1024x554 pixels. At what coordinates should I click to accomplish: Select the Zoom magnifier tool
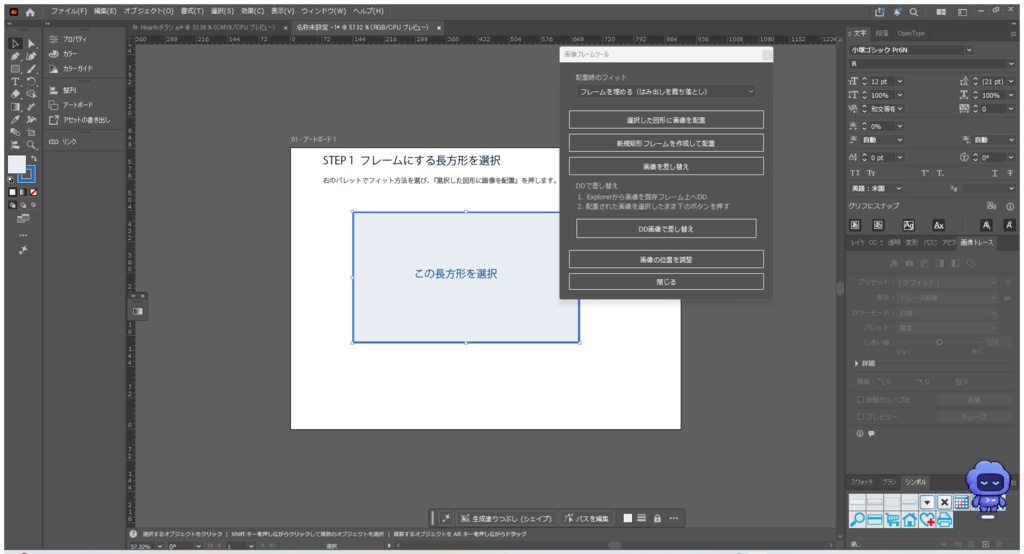(31, 145)
